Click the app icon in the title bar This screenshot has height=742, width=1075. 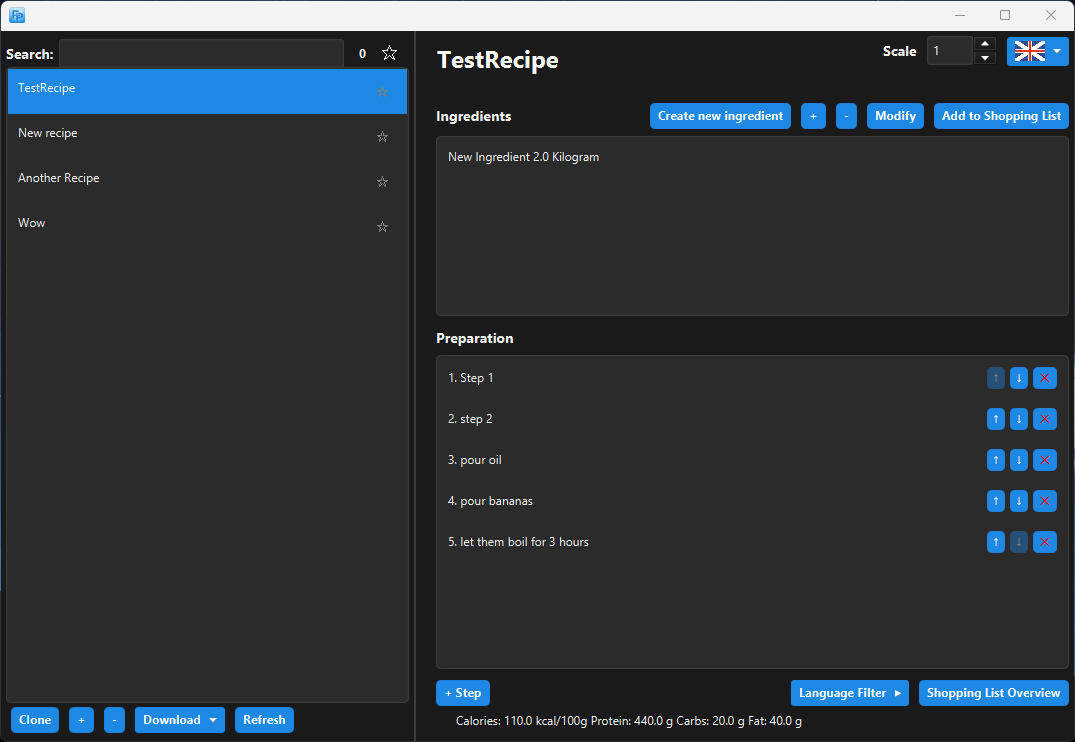click(16, 15)
